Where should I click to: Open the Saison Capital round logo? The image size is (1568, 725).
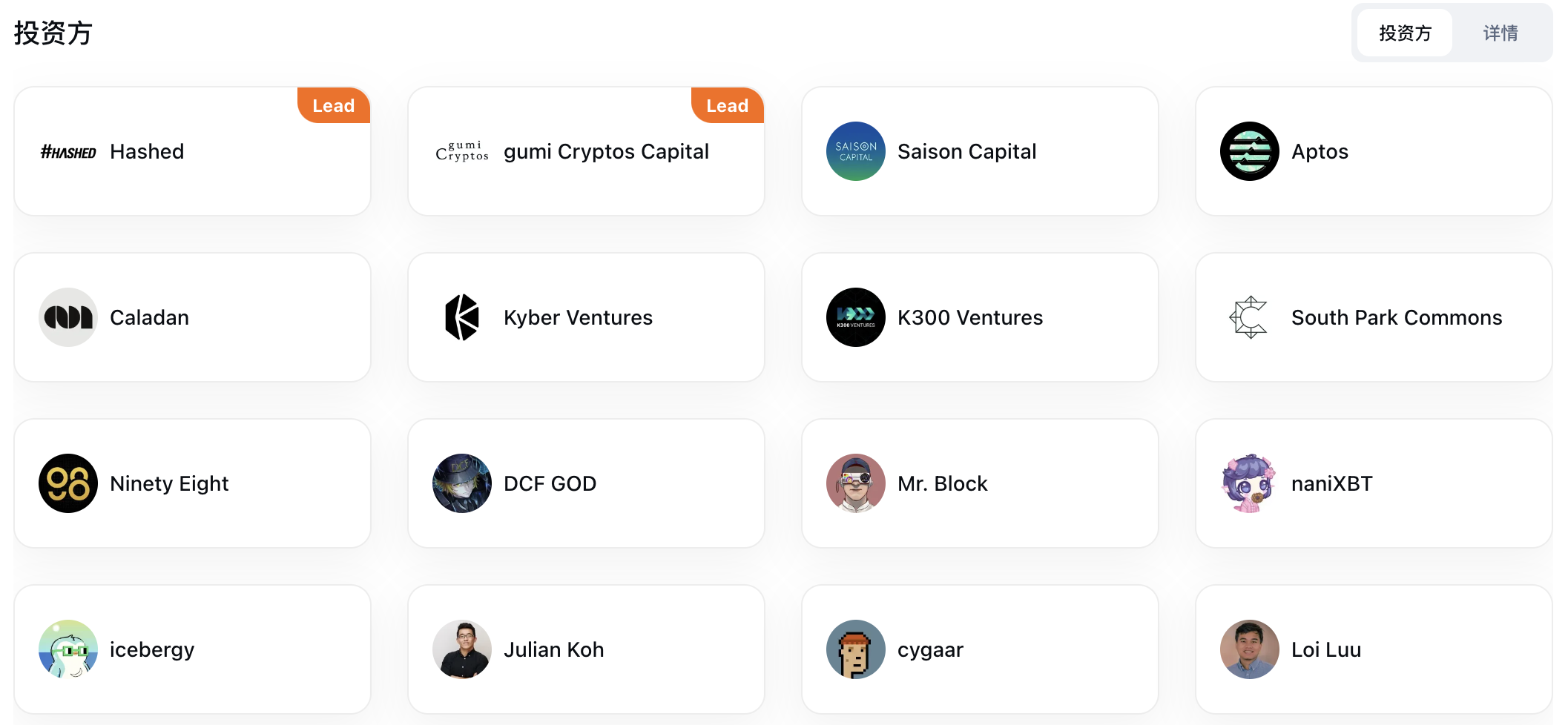coord(856,151)
